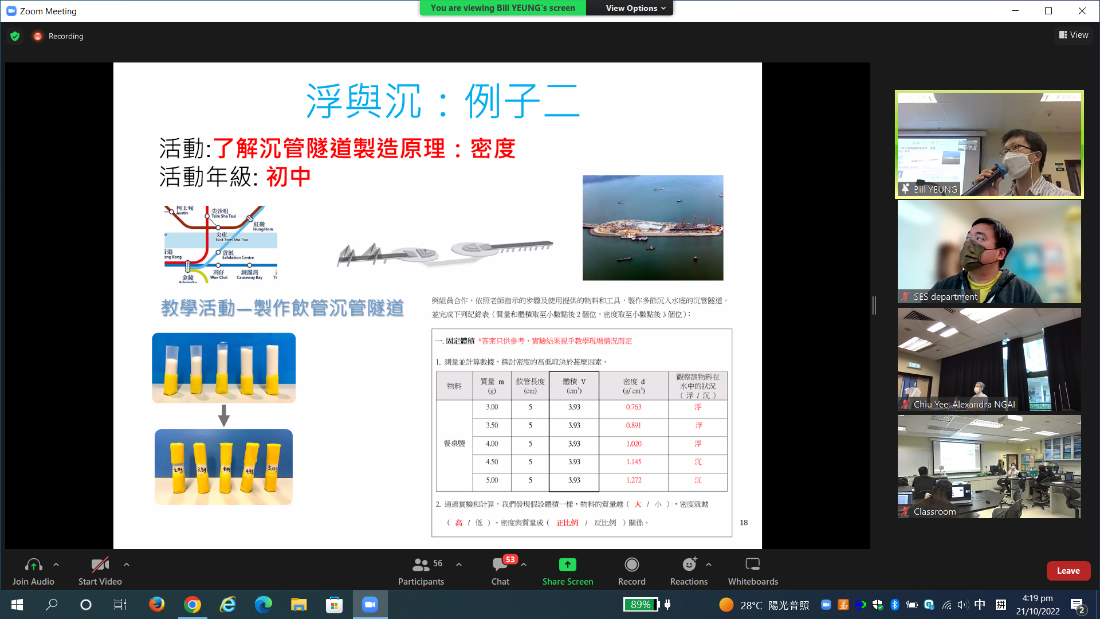The image size is (1100, 619).
Task: Open the View Options menu
Action: tap(635, 8)
